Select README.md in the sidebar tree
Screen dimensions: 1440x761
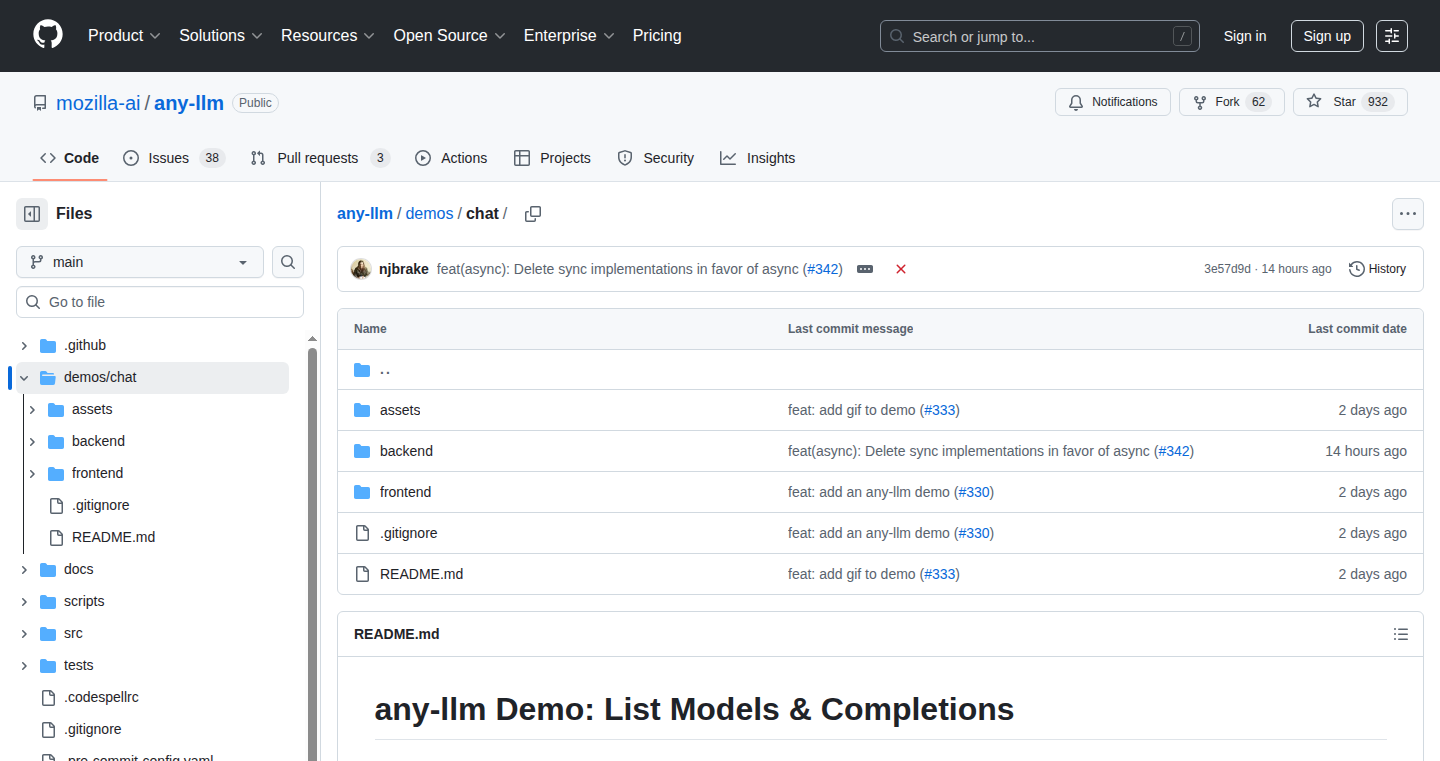pos(113,537)
